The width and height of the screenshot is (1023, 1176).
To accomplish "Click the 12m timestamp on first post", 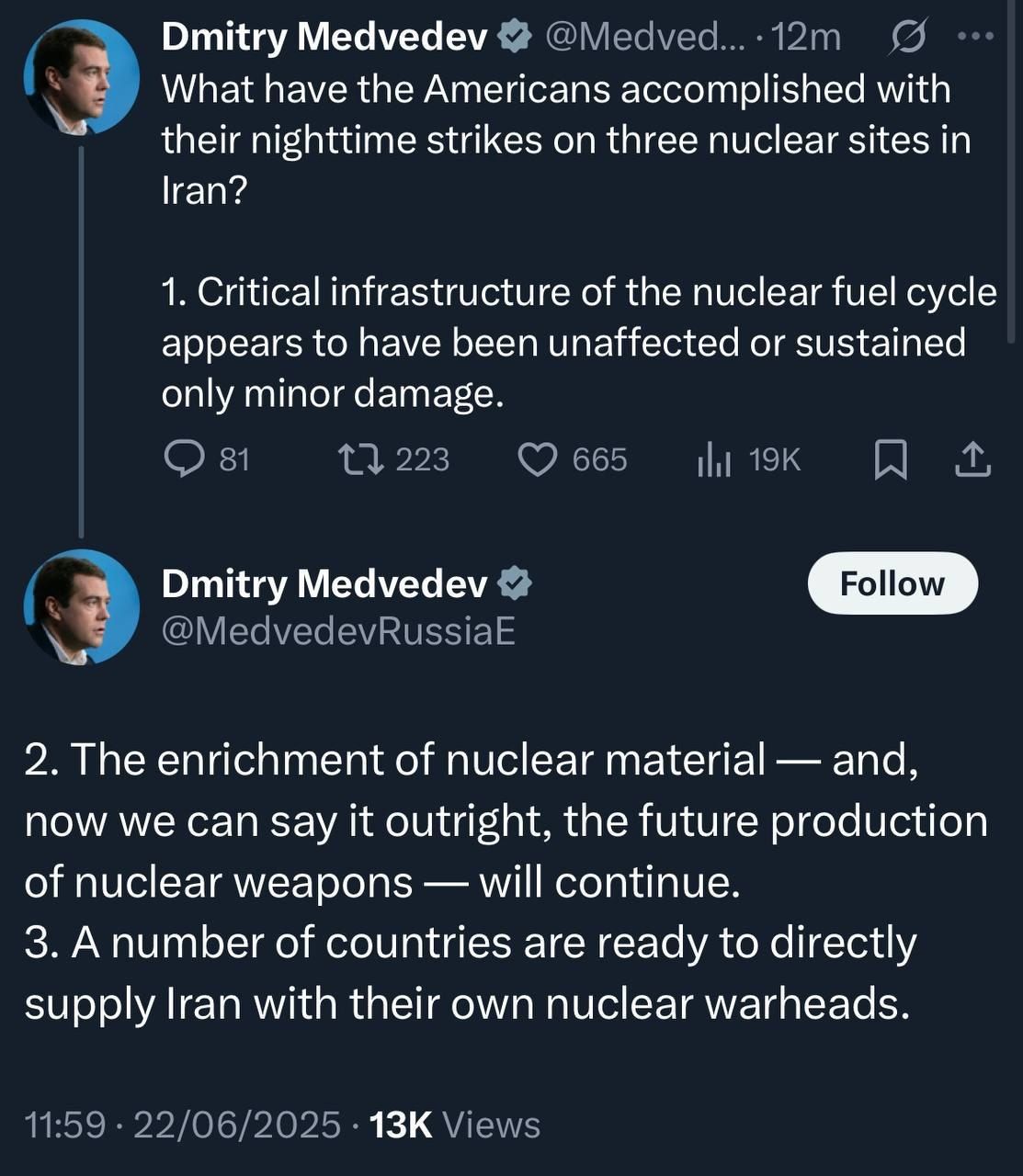I will tap(806, 37).
